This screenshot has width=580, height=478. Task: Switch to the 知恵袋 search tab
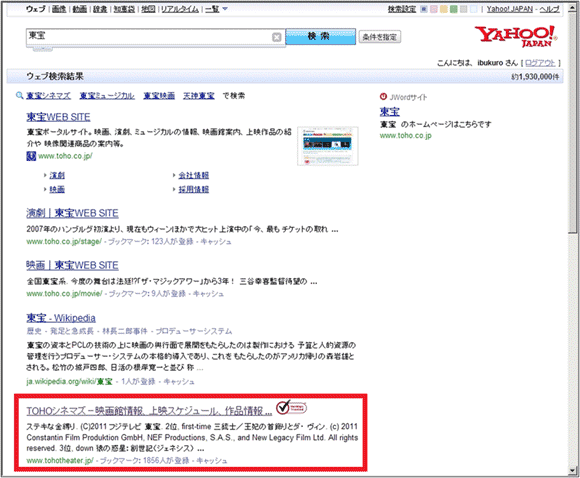coord(124,9)
